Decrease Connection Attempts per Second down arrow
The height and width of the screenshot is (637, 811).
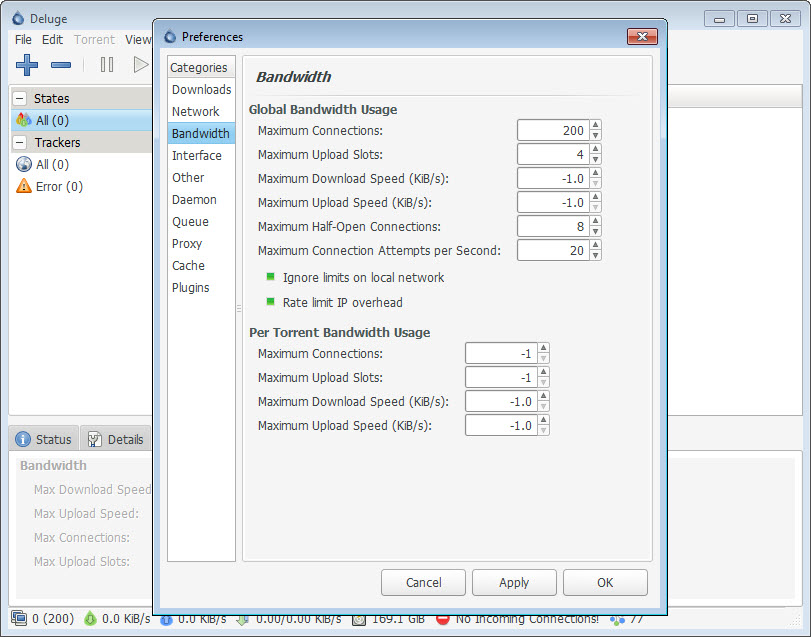(595, 255)
